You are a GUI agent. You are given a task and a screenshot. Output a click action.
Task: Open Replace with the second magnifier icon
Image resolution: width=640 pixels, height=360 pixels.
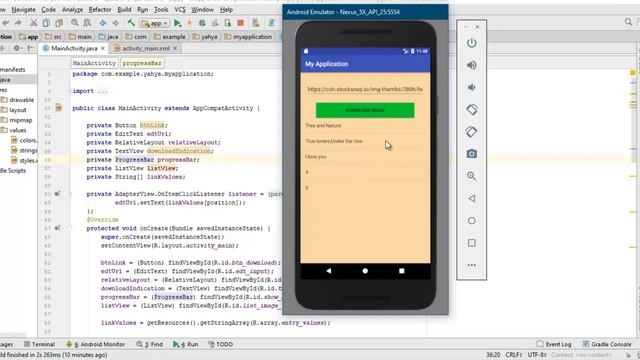[87, 23]
